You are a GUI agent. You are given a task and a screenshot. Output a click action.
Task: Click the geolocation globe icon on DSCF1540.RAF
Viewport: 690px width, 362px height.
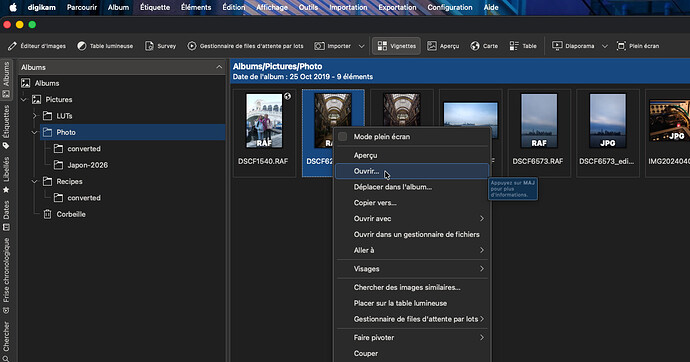pos(287,96)
